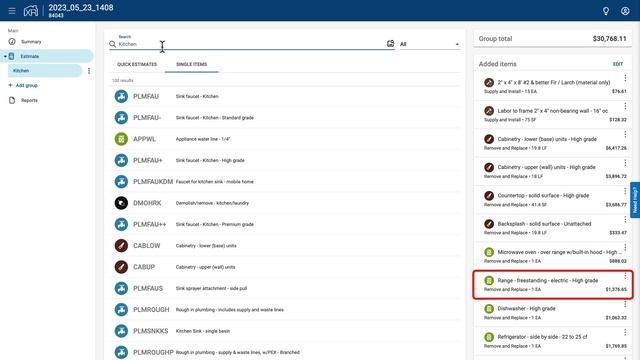The height and width of the screenshot is (360, 640).
Task: Click the PLMFAUS plumbing icon
Action: click(x=121, y=288)
